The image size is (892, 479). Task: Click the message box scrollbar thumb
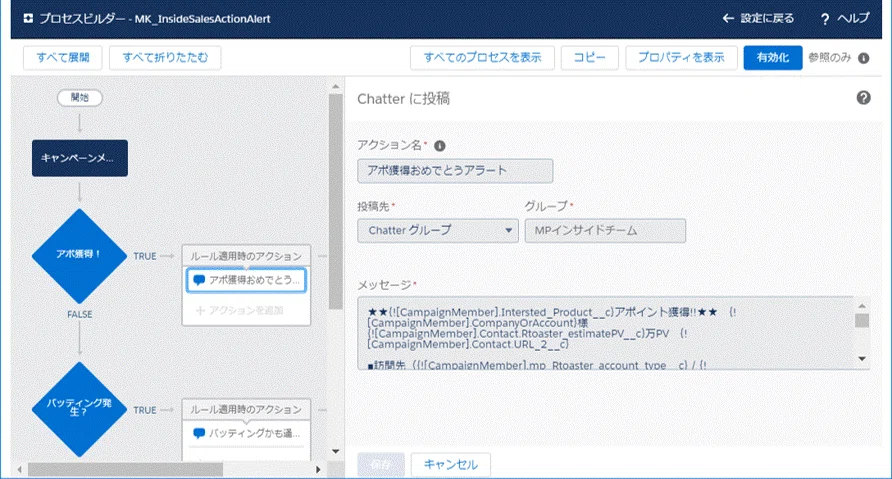tap(862, 321)
